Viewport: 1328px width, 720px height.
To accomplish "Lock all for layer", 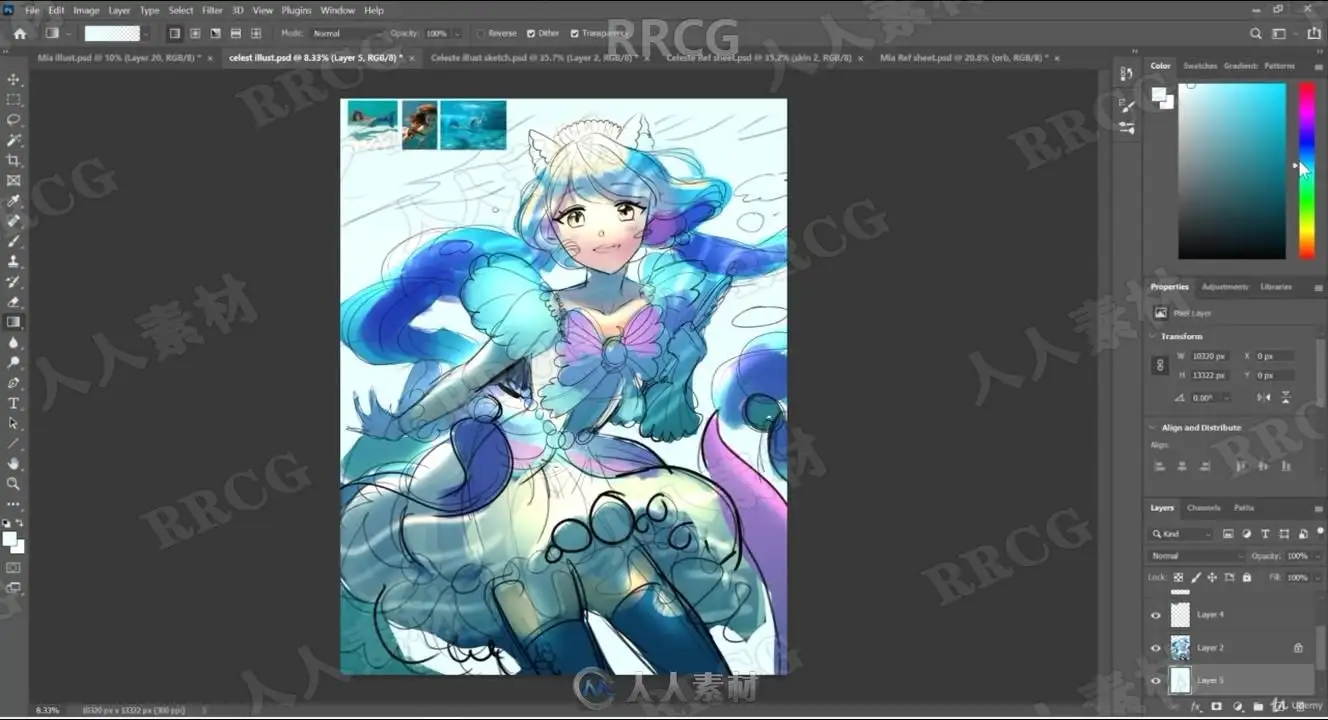I will tap(1246, 578).
